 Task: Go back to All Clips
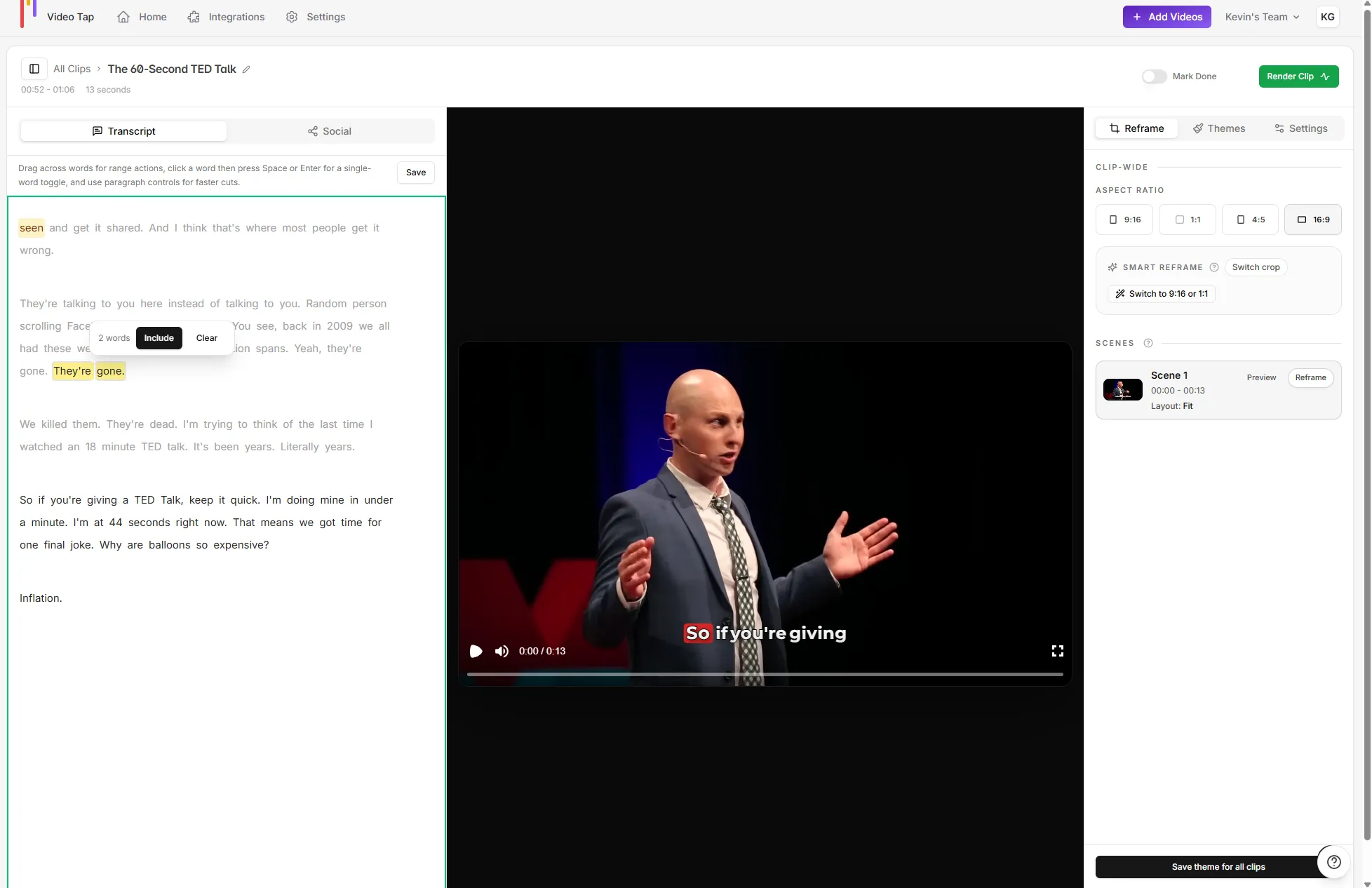tap(72, 69)
